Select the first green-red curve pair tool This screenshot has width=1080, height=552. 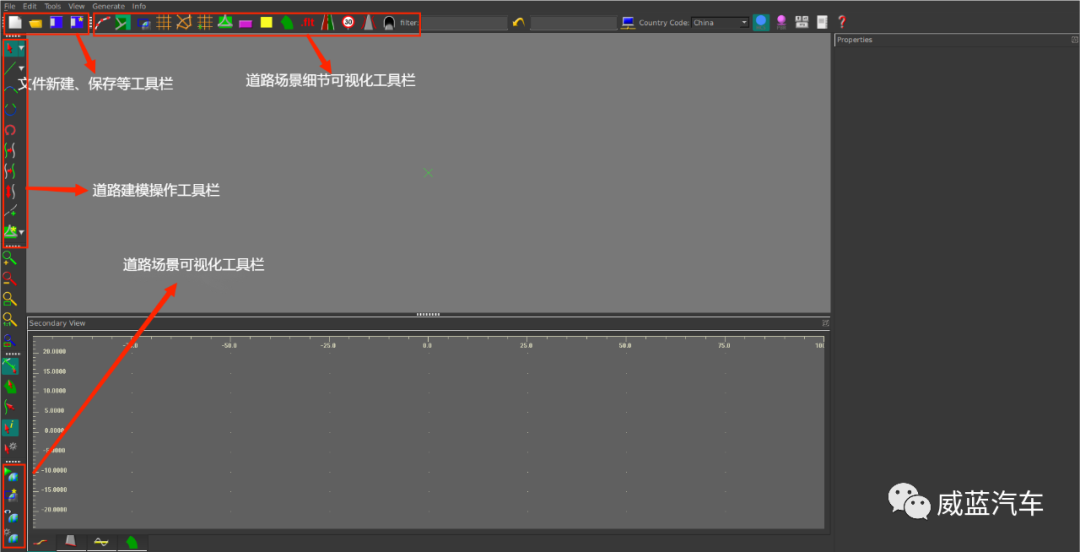pos(10,150)
